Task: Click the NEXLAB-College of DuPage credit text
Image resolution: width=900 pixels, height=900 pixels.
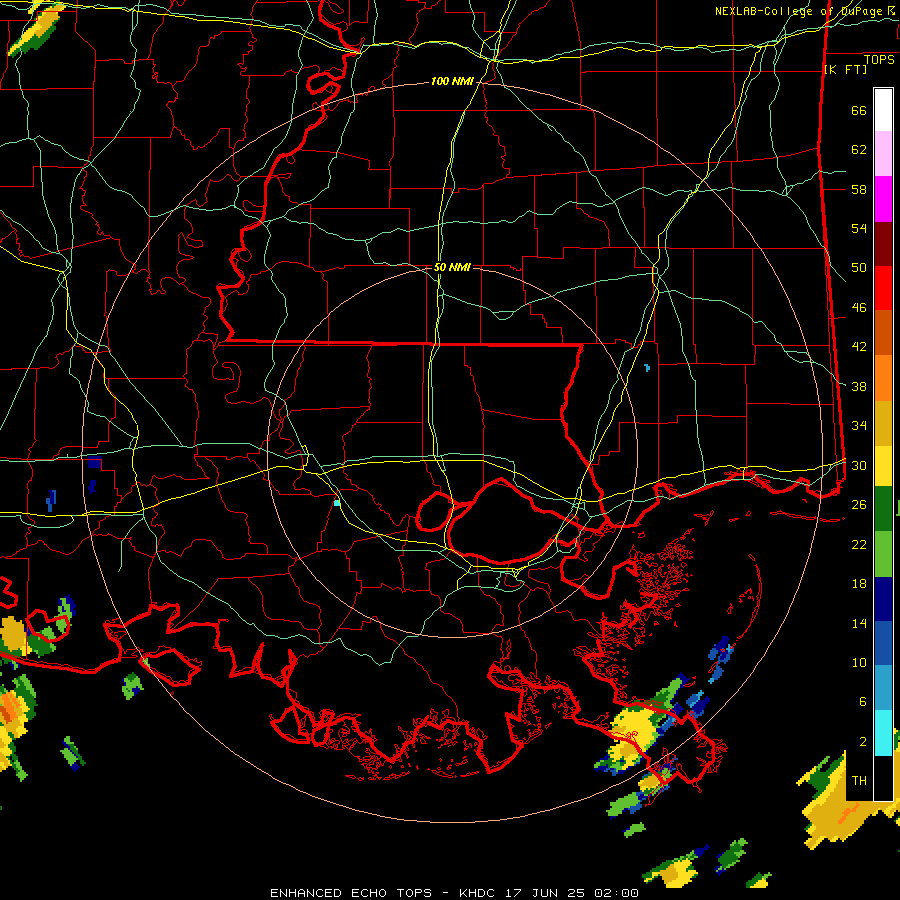Action: 804,11
